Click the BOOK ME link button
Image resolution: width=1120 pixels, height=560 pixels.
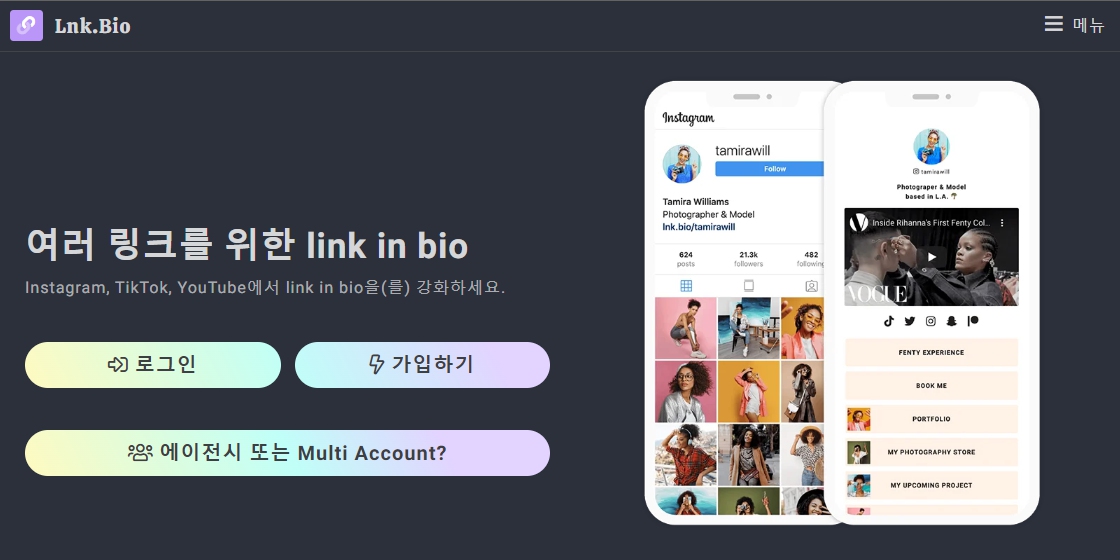[931, 386]
